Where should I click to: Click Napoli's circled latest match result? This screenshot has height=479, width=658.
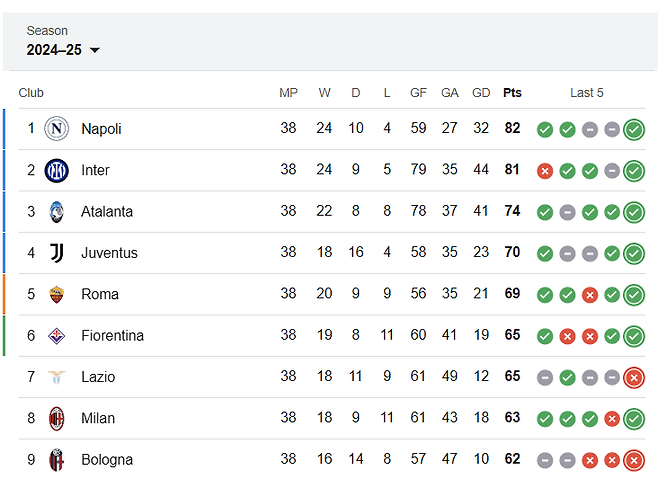coord(633,129)
